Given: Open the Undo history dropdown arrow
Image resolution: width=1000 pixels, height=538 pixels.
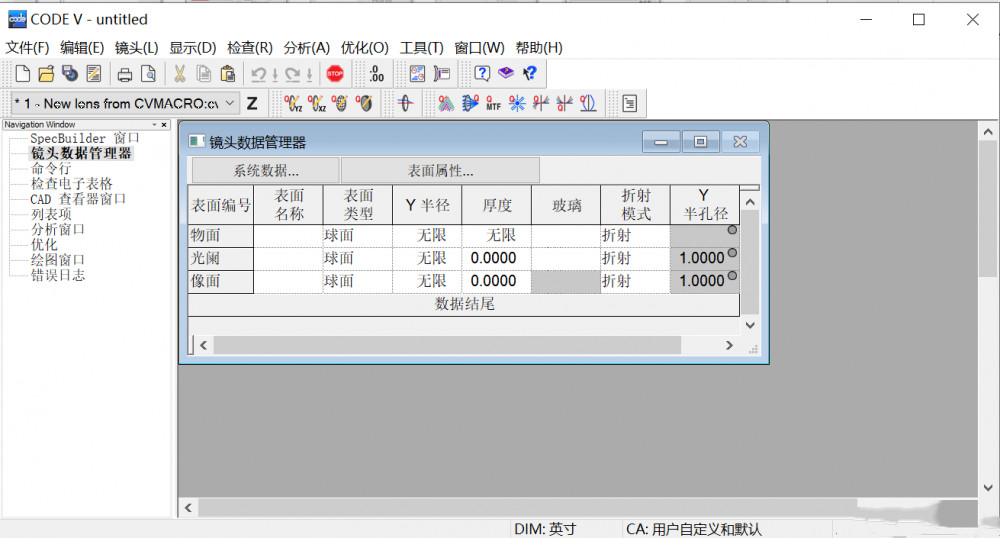Looking at the screenshot, I should click(x=275, y=75).
